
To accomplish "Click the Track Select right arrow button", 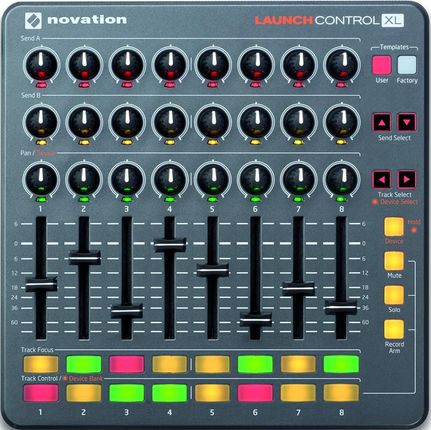I will 407,180.
